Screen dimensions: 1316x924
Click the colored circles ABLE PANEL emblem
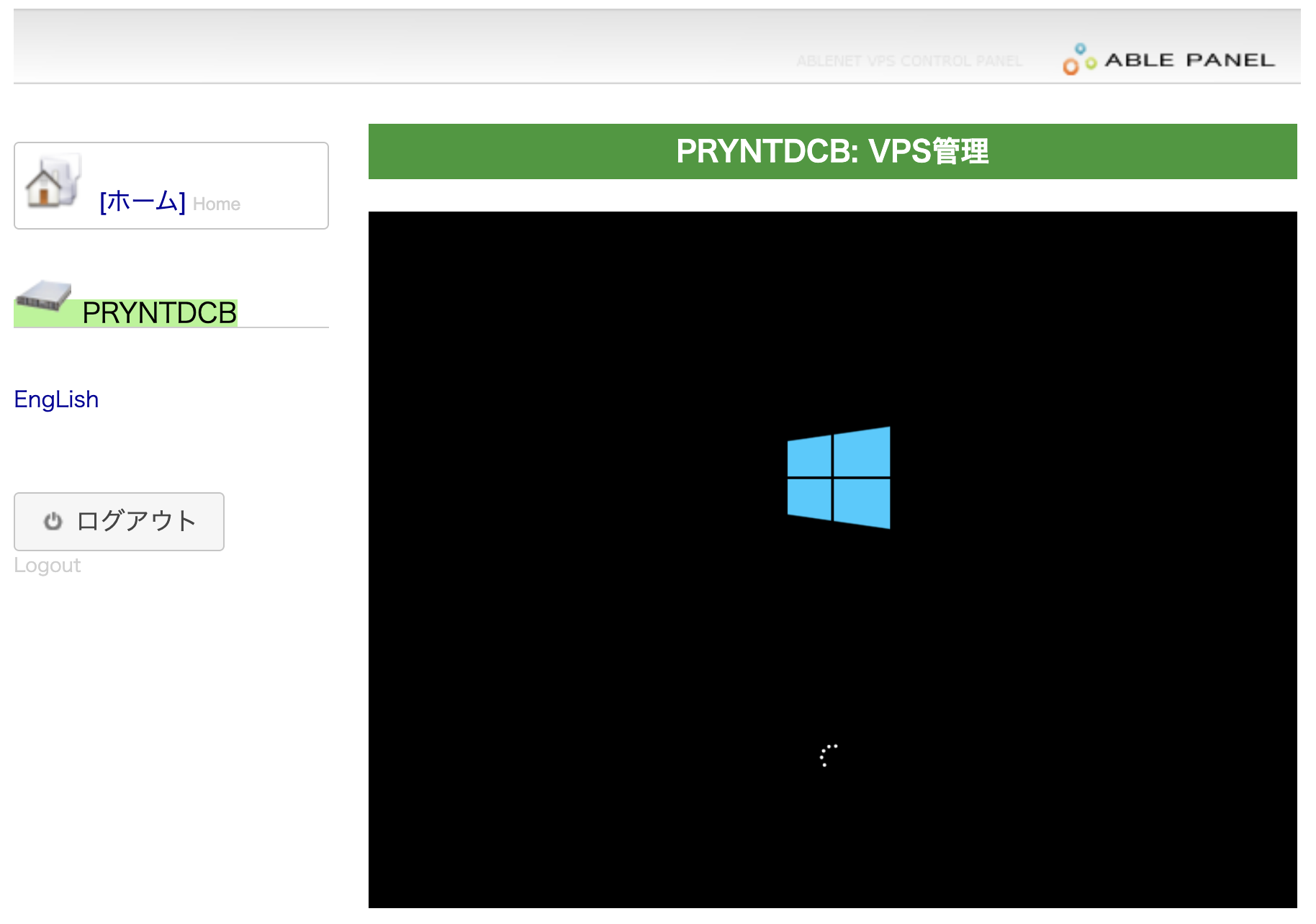(1078, 60)
